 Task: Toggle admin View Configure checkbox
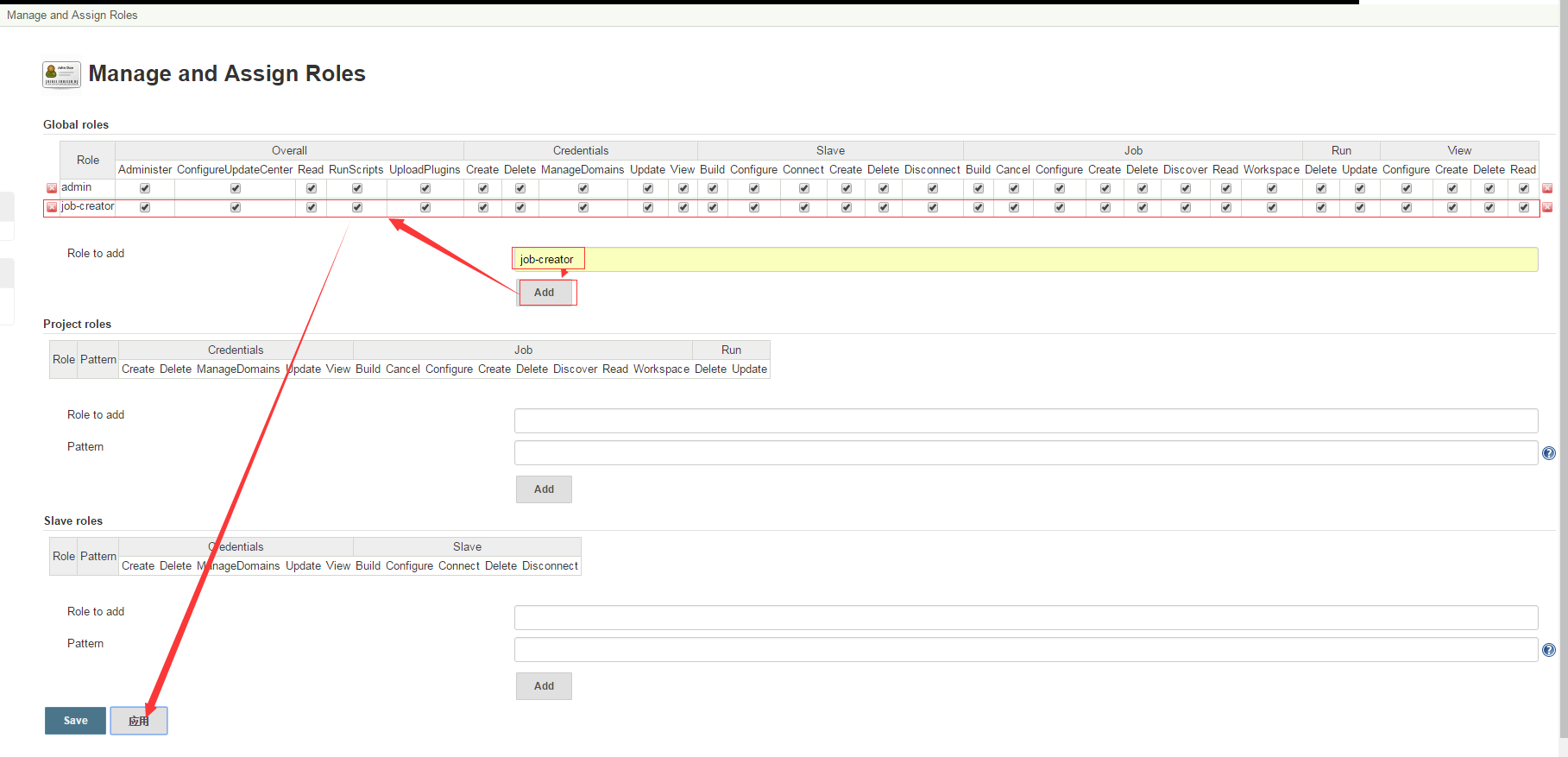(x=1407, y=188)
